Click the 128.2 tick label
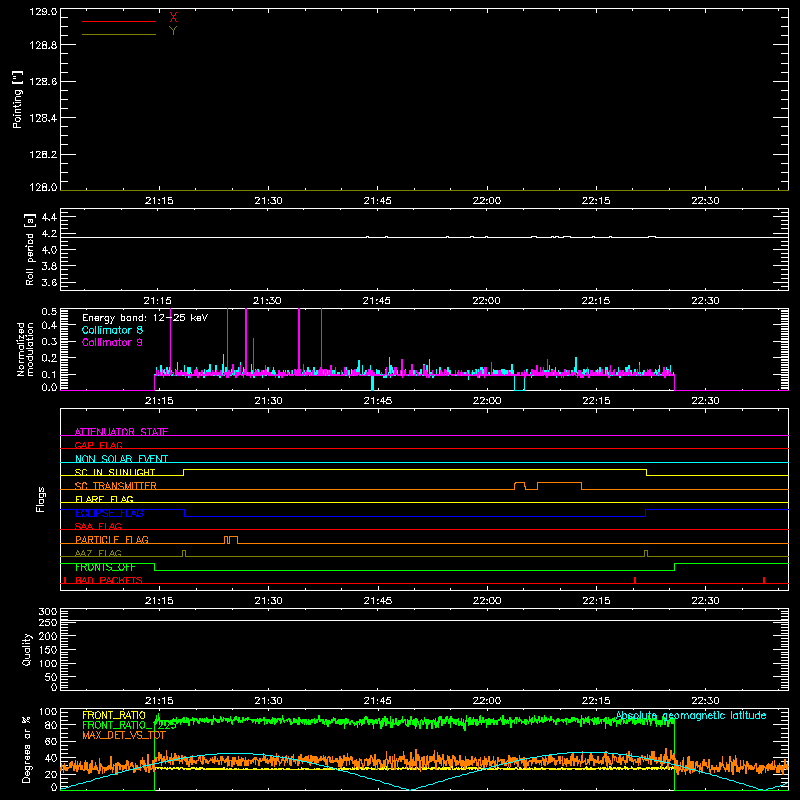 43,154
